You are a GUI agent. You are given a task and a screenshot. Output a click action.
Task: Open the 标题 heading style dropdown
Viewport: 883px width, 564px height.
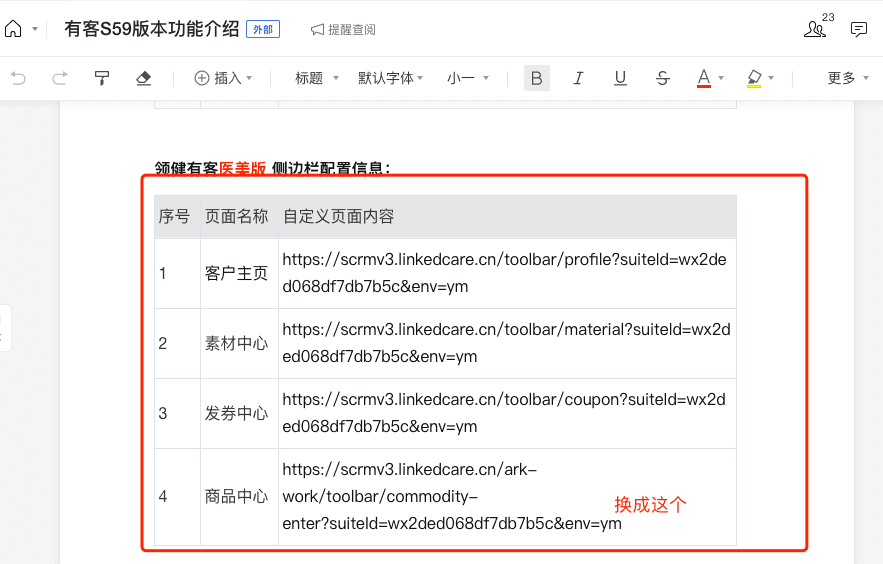click(317, 78)
